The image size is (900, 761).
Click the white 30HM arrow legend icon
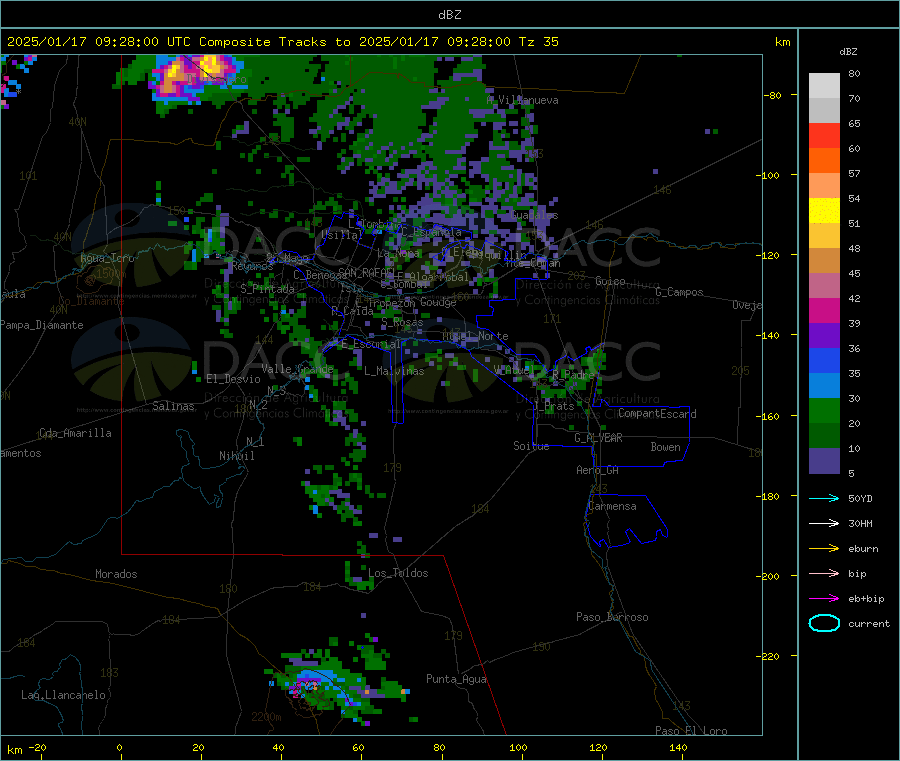(x=824, y=523)
